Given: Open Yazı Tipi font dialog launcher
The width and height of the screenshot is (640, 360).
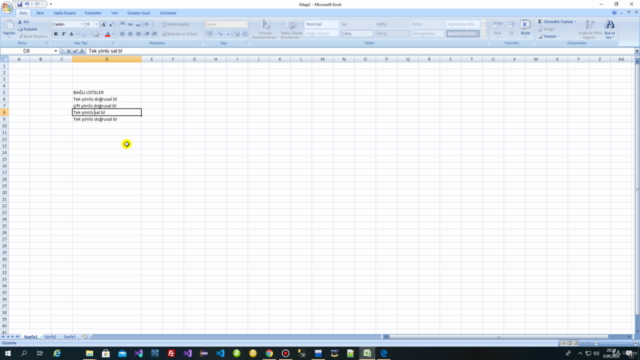Looking at the screenshot, I should [113, 43].
